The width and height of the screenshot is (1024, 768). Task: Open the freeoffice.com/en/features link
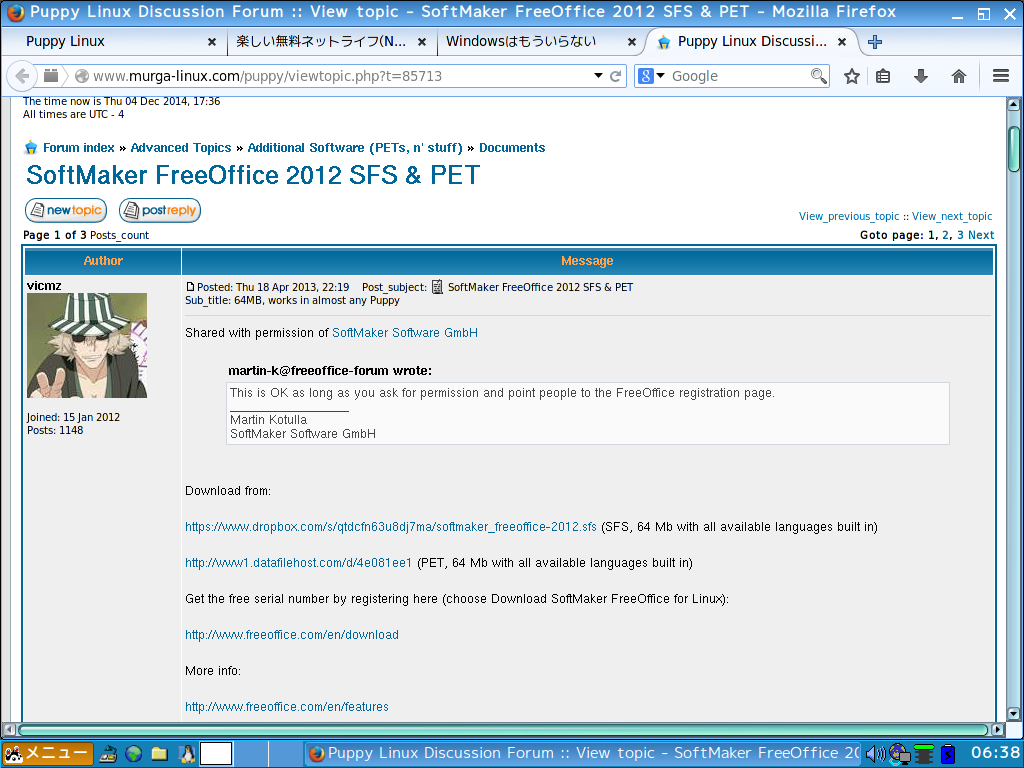coord(287,707)
